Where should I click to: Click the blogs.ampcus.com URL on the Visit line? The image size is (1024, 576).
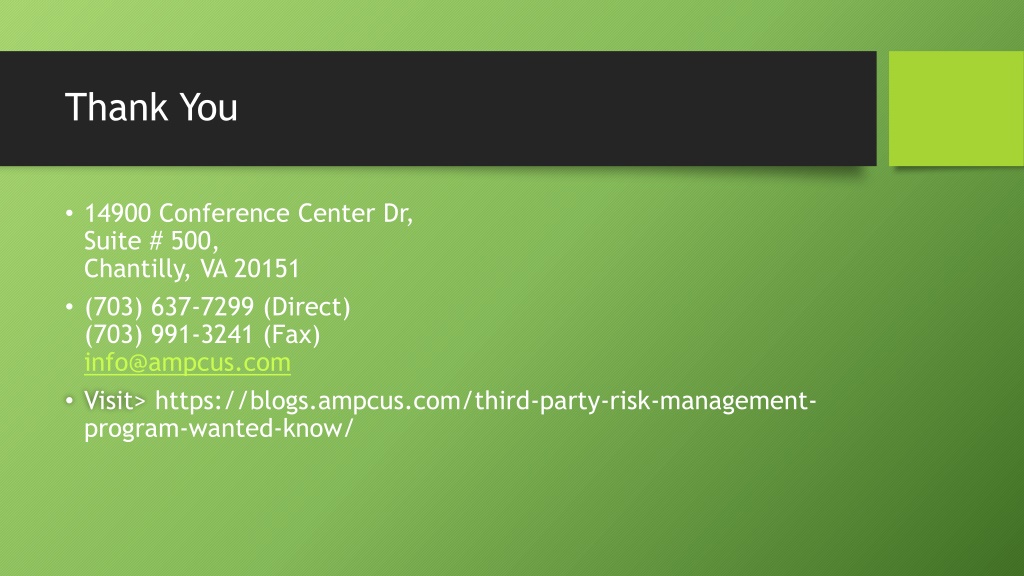[485, 400]
